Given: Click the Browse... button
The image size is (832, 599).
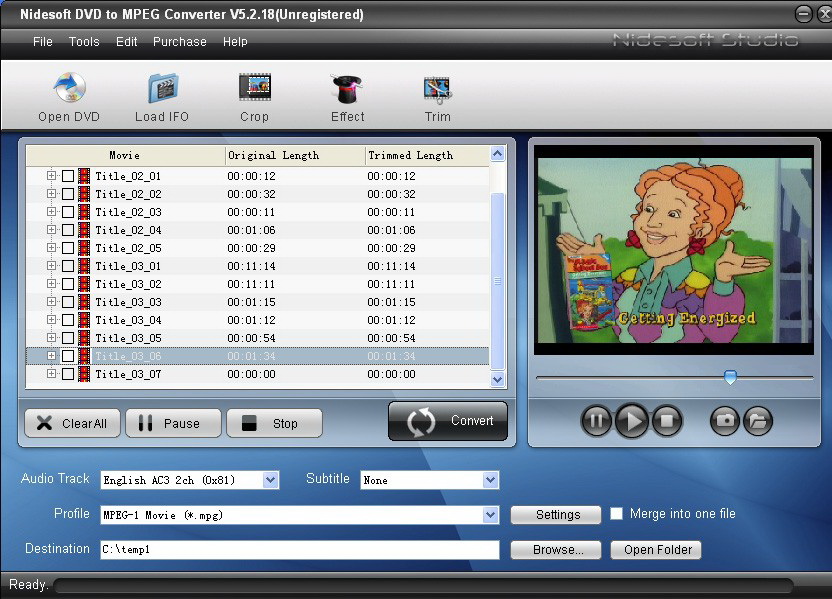Looking at the screenshot, I should point(556,550).
